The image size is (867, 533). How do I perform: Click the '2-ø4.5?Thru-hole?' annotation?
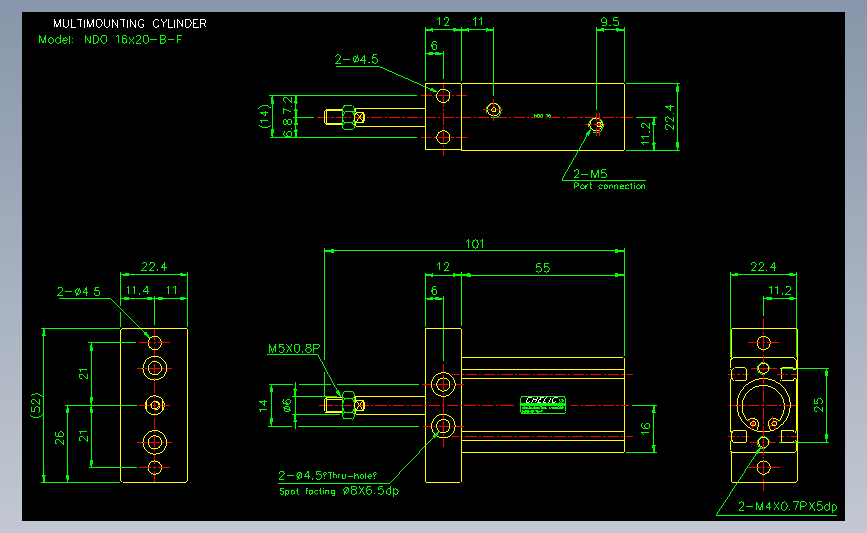327,475
